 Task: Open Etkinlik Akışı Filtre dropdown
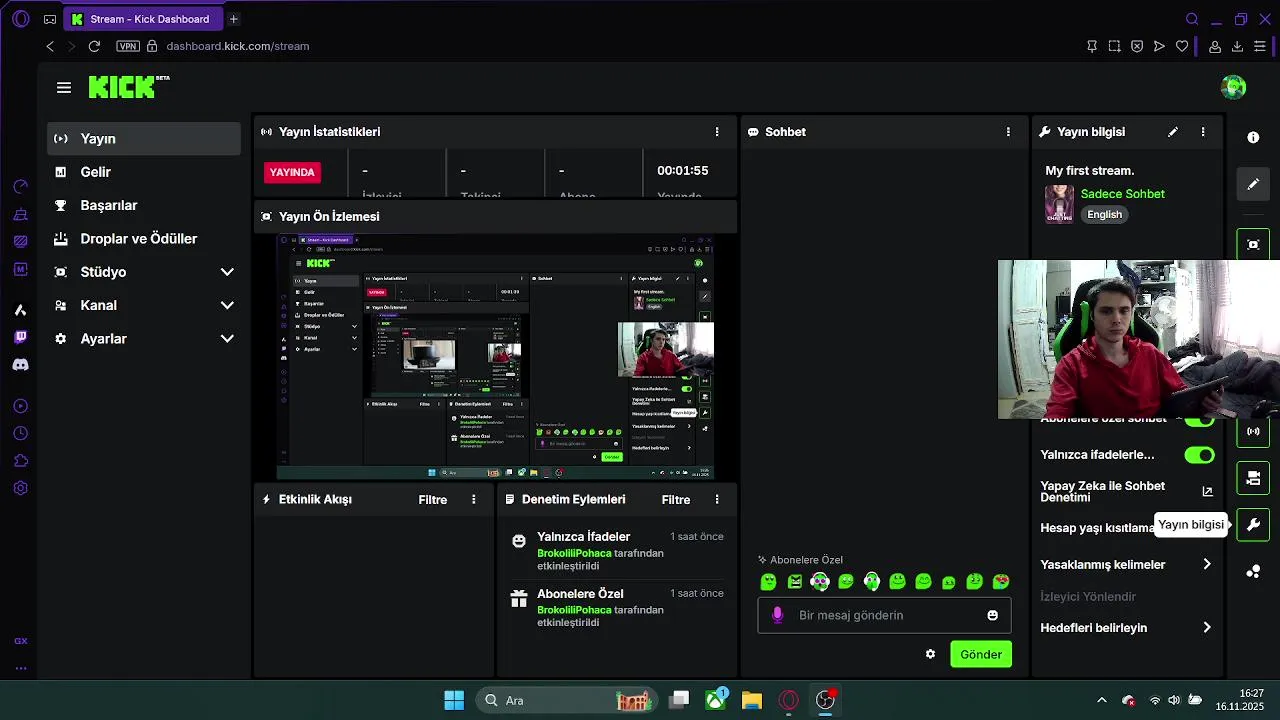433,499
